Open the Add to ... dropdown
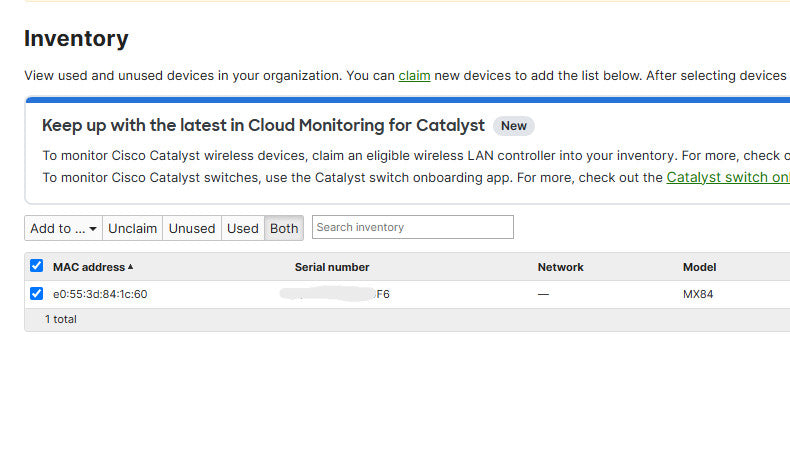 coord(63,228)
